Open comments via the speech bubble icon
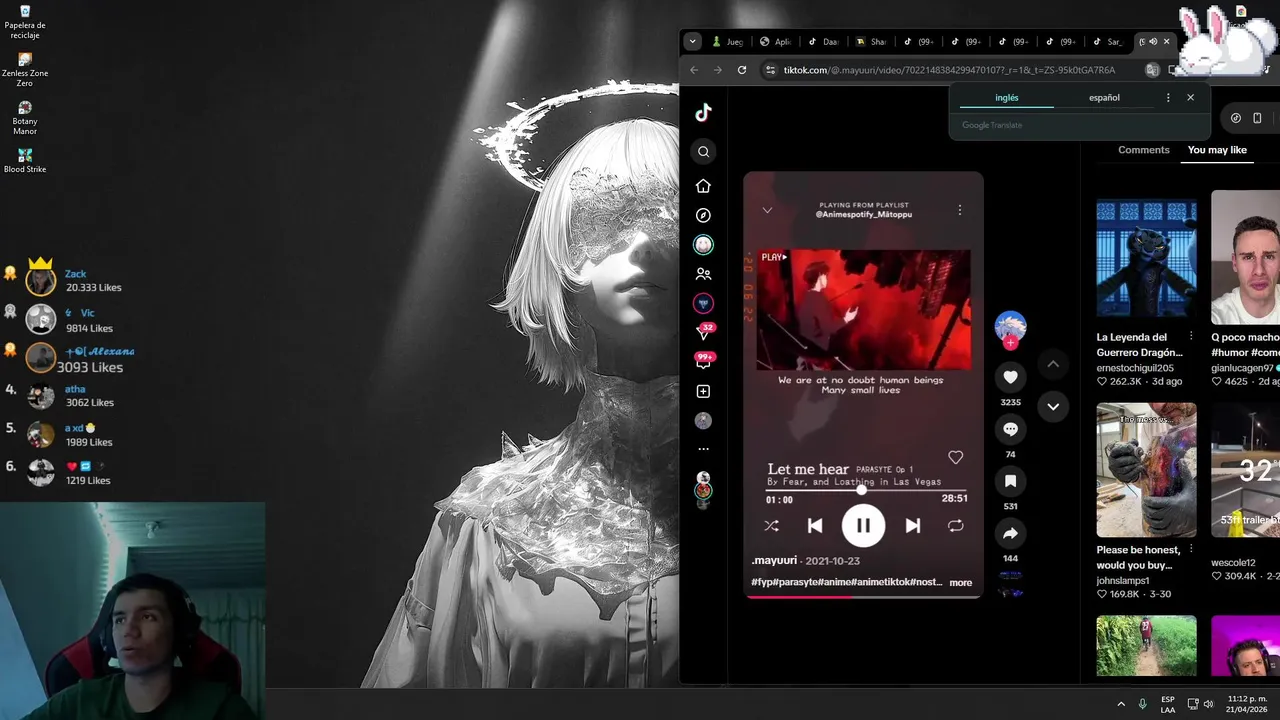Image resolution: width=1280 pixels, height=720 pixels. click(1010, 429)
